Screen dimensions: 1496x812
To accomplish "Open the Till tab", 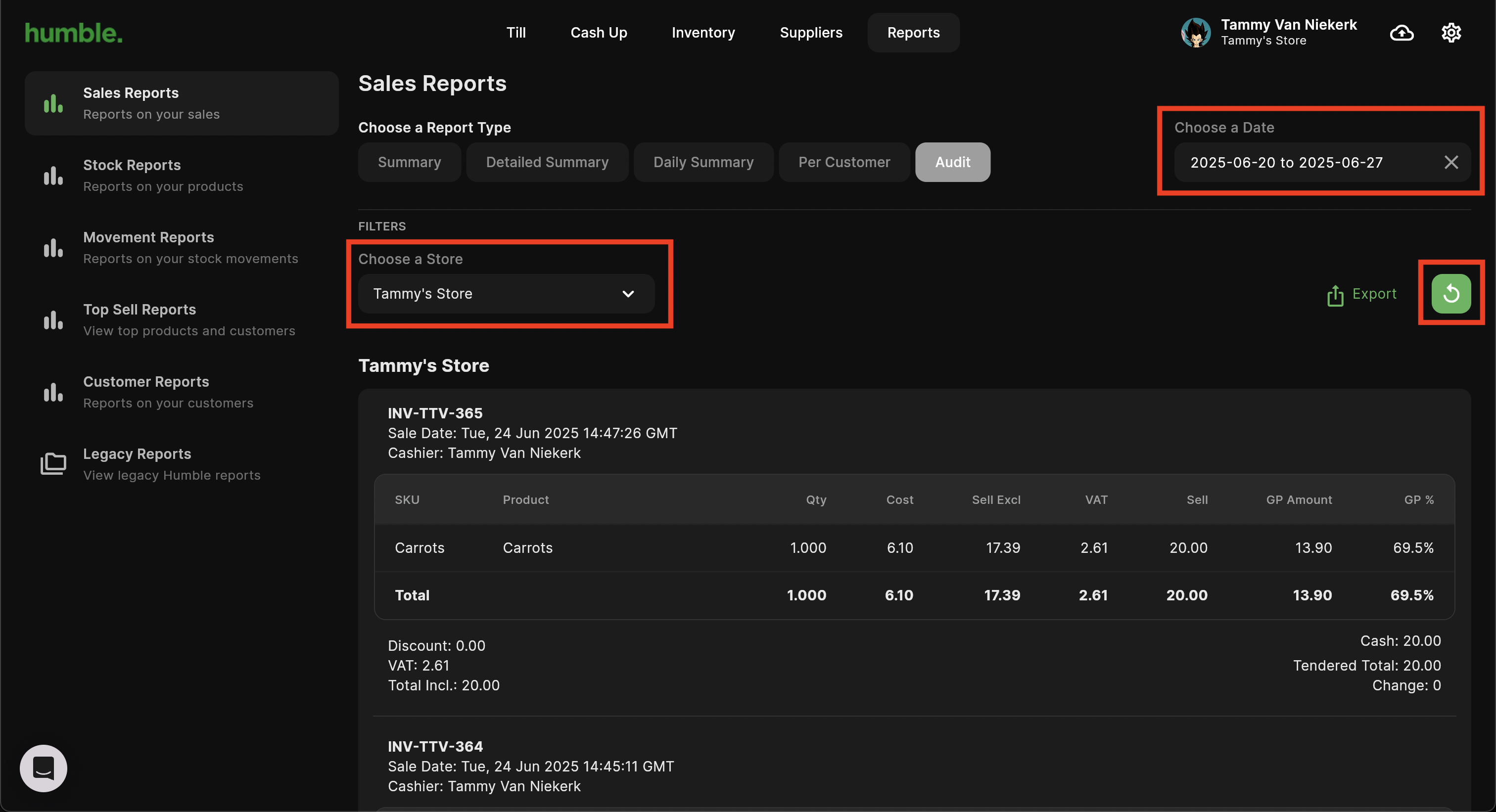I will 515,33.
